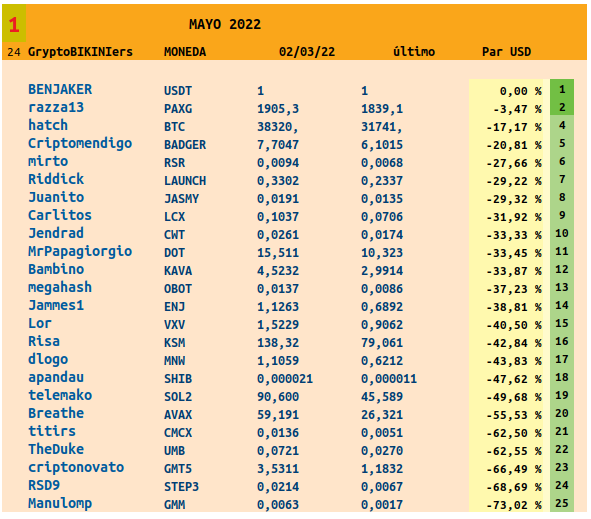Select the Criptomendigo player name
Image resolution: width=591 pixels, height=519 pixels.
click(80, 144)
